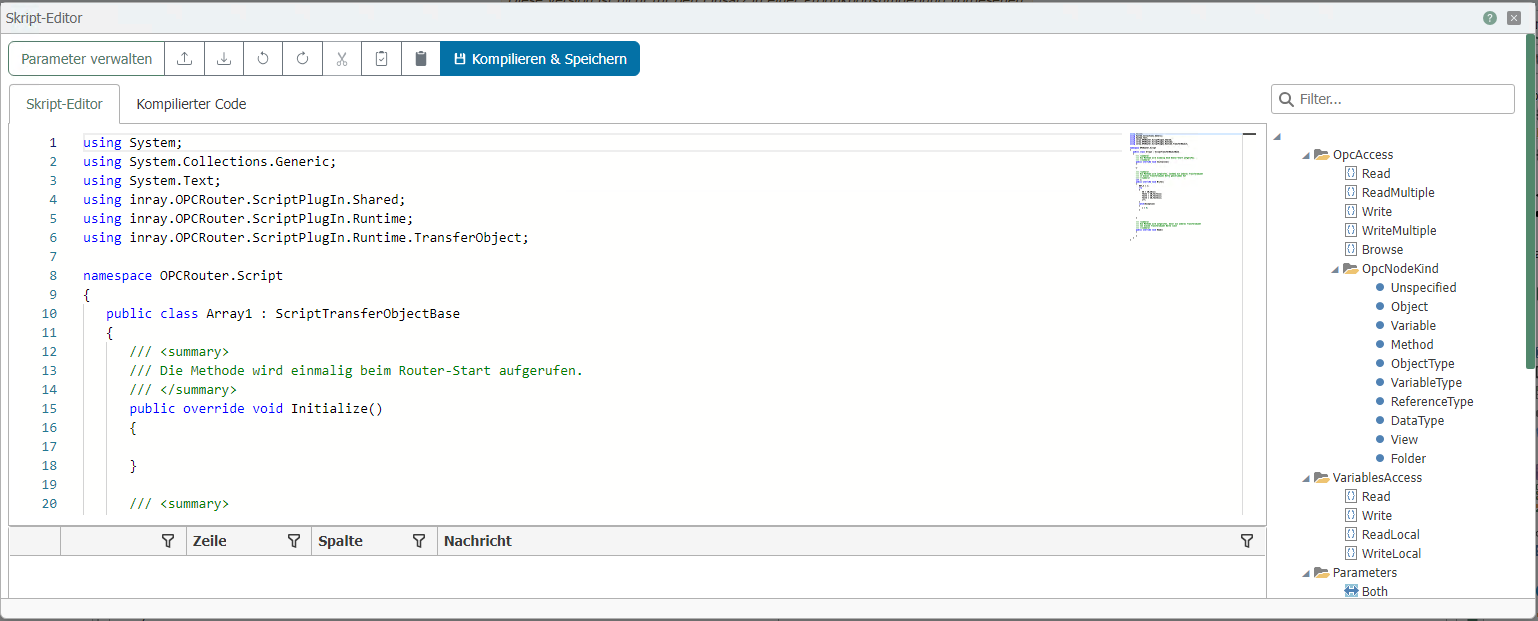Click the solid clipboard paste icon
The width and height of the screenshot is (1538, 621).
tap(421, 59)
